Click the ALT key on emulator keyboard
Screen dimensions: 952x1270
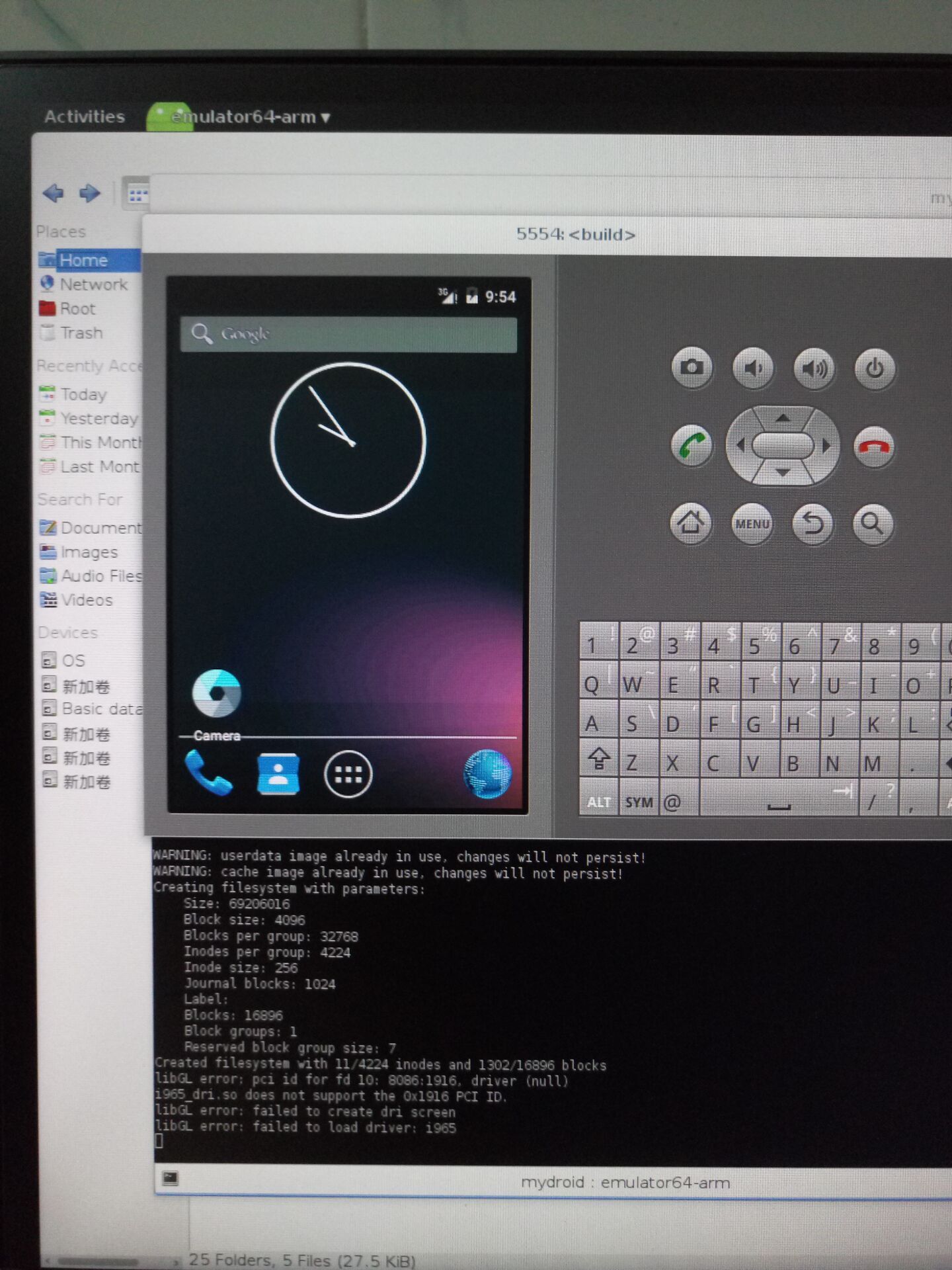pos(598,798)
